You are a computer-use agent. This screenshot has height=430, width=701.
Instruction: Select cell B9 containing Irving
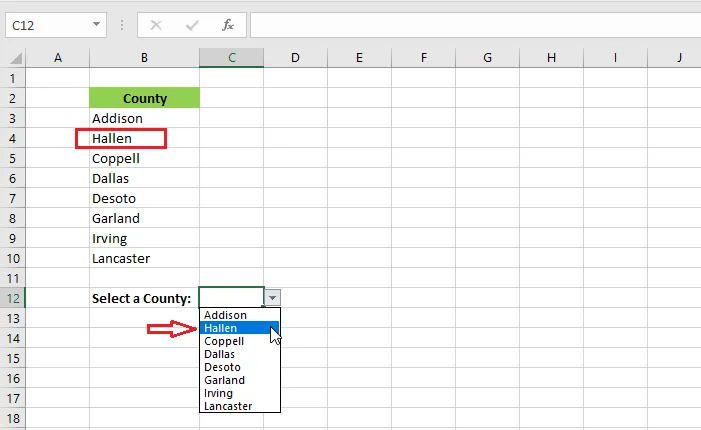[x=144, y=238]
